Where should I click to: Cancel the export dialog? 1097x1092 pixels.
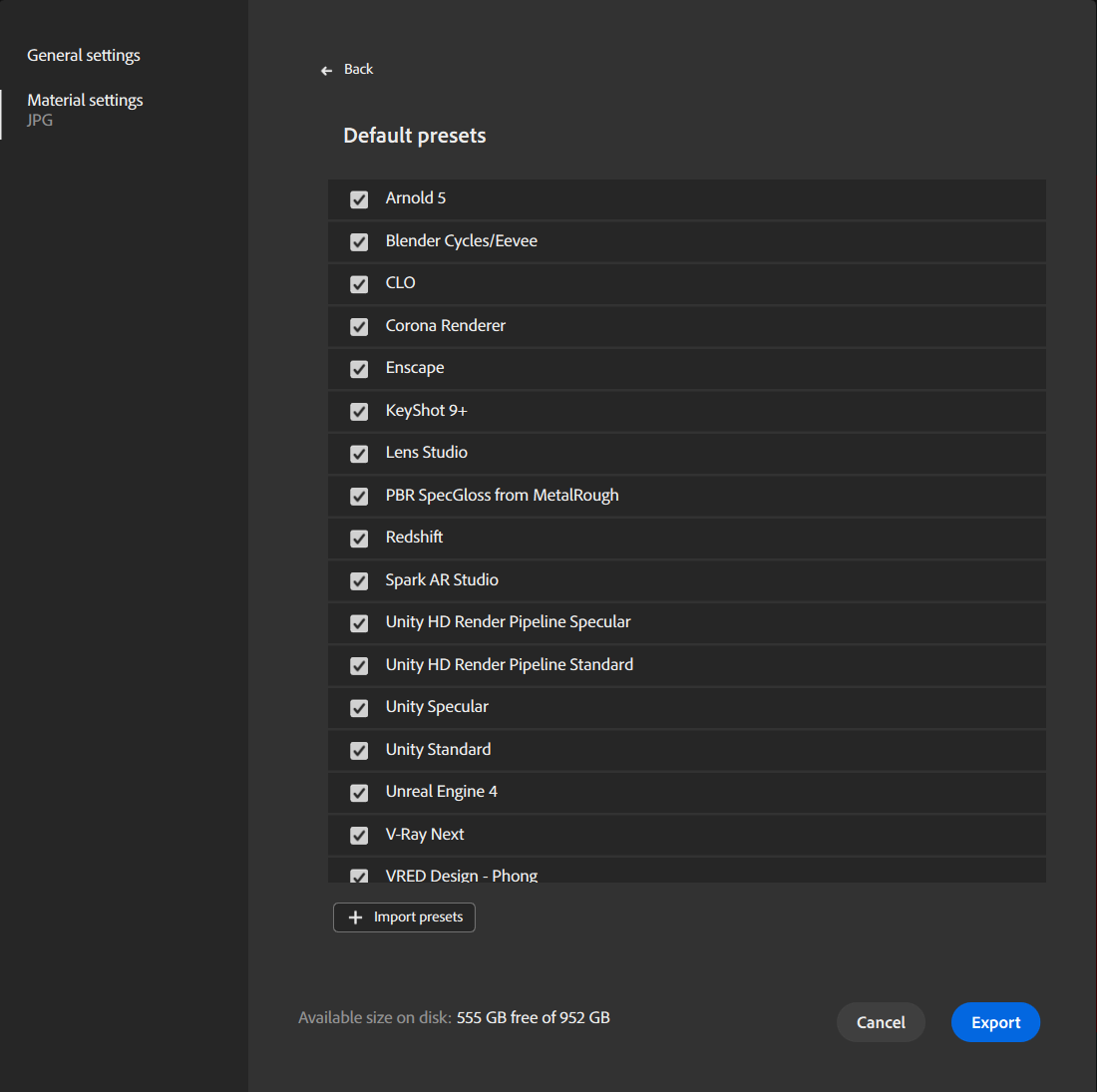(x=881, y=1022)
